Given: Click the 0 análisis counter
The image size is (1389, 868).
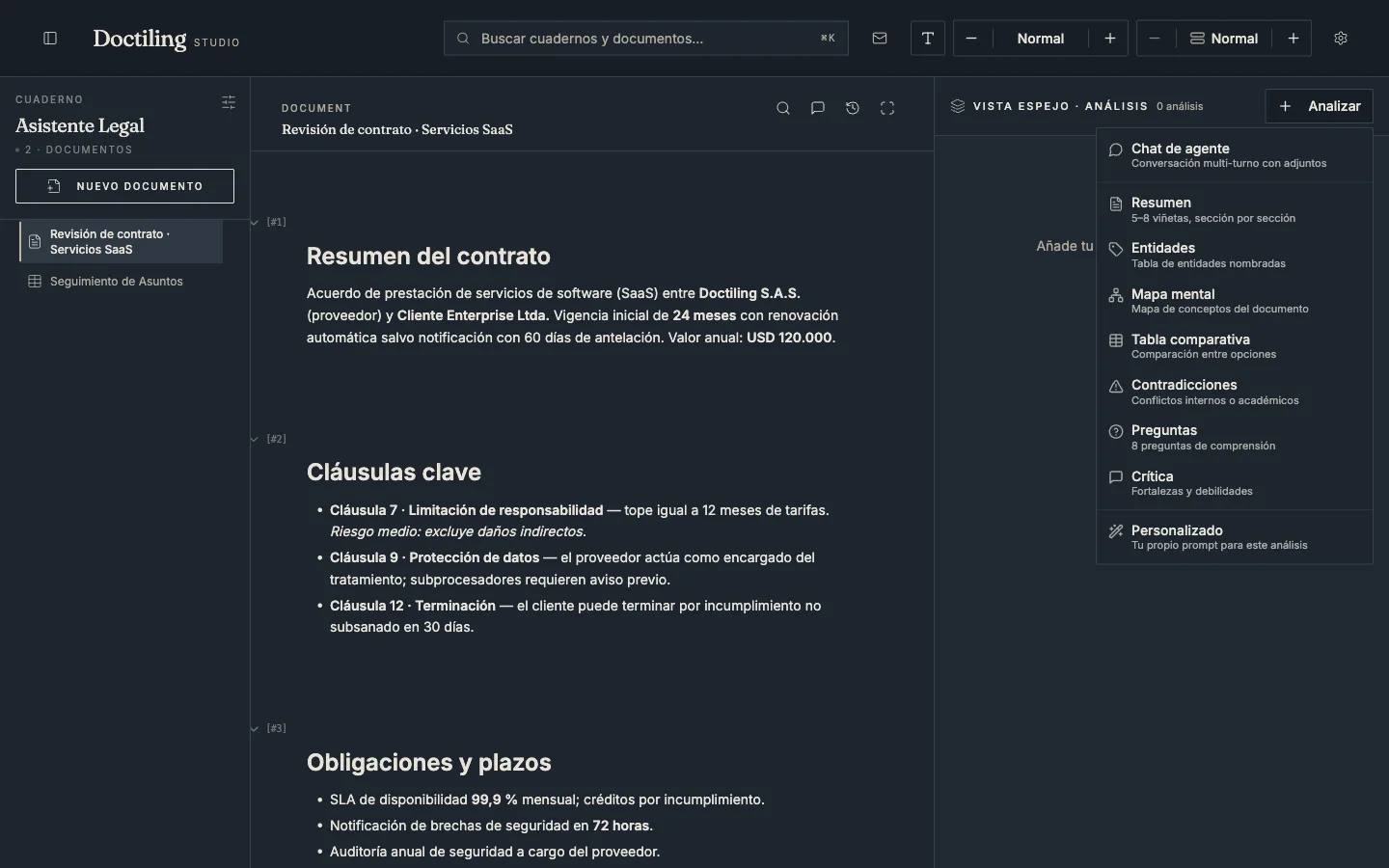Looking at the screenshot, I should tap(1180, 106).
